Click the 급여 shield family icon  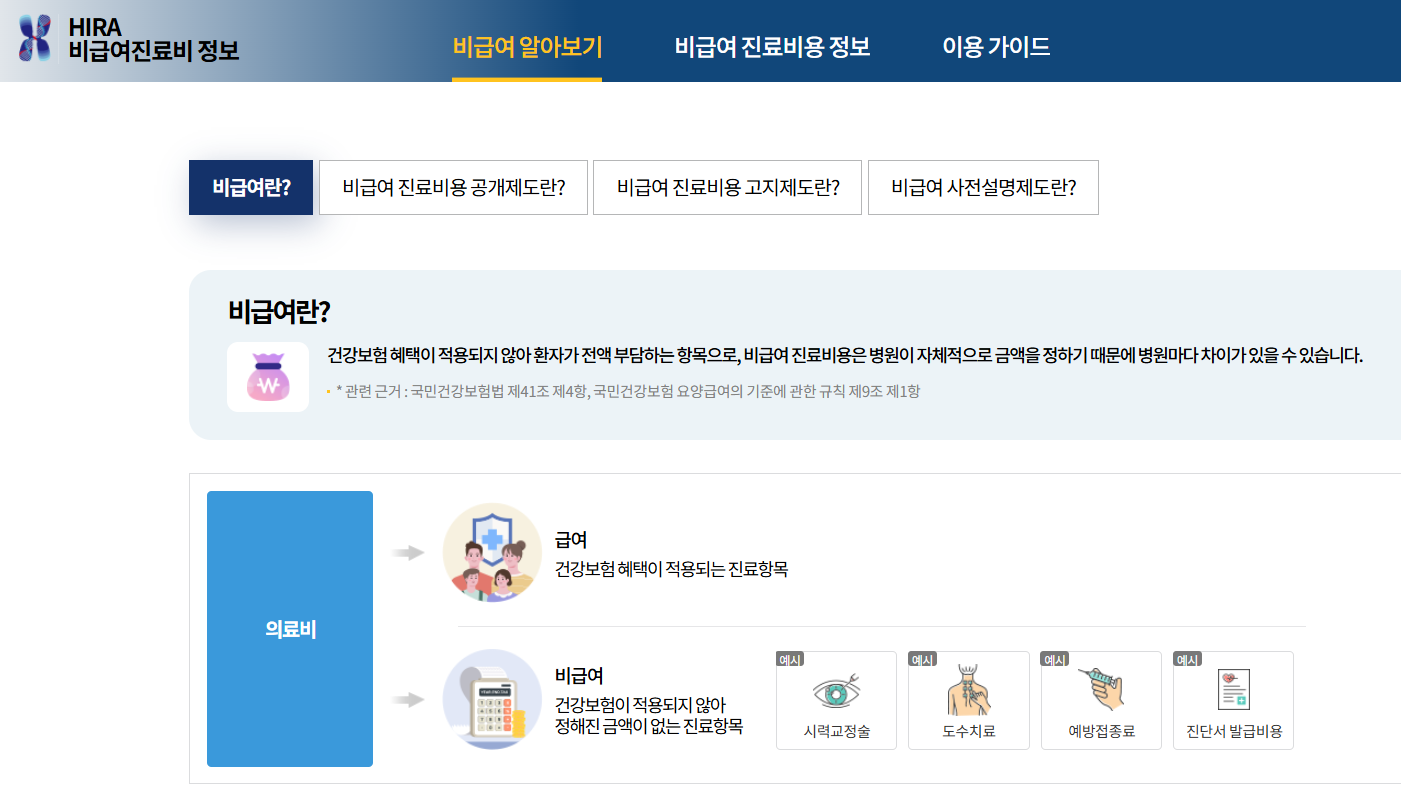pos(491,551)
